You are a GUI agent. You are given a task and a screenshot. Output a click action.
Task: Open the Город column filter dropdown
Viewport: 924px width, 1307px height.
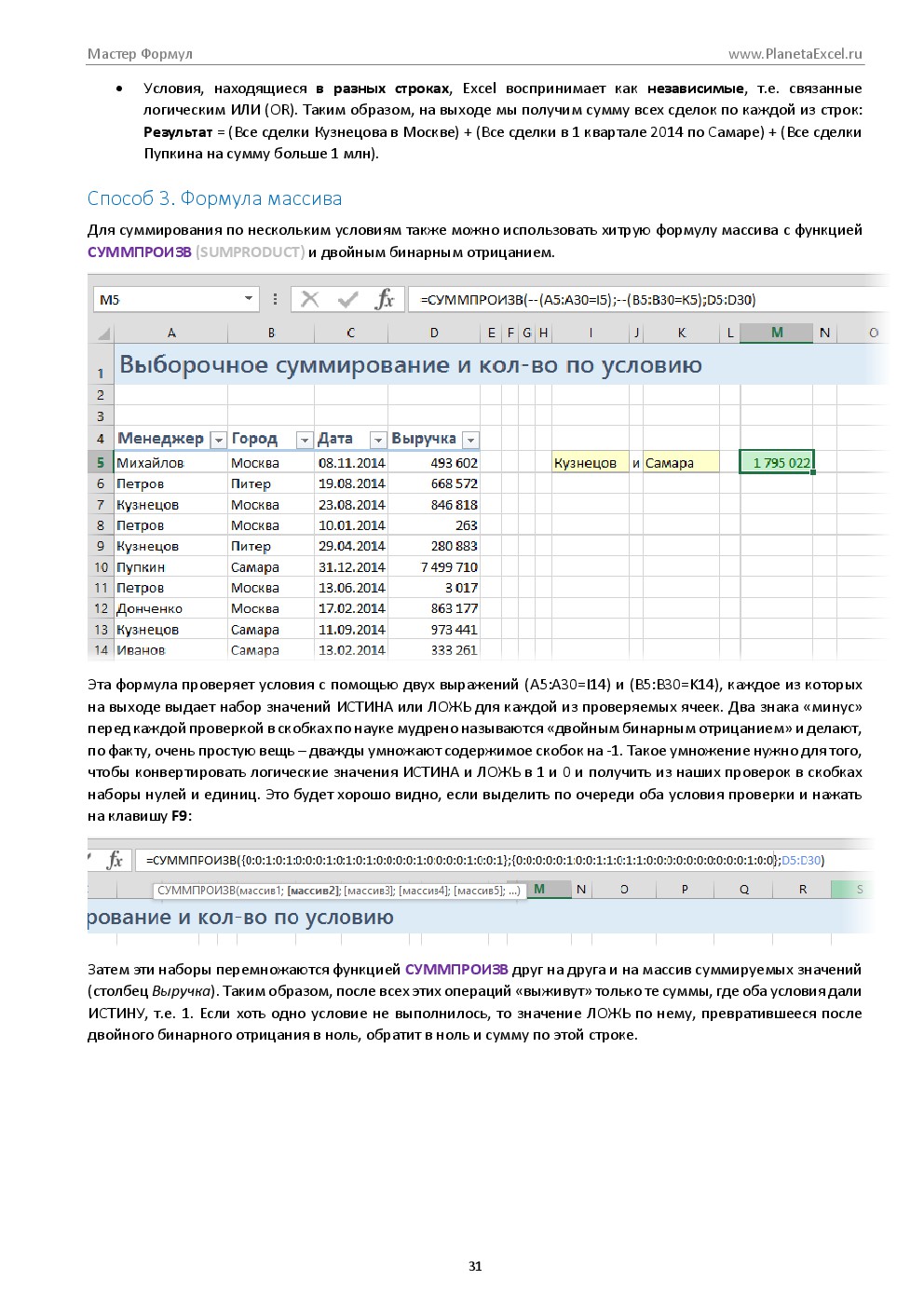click(x=305, y=440)
